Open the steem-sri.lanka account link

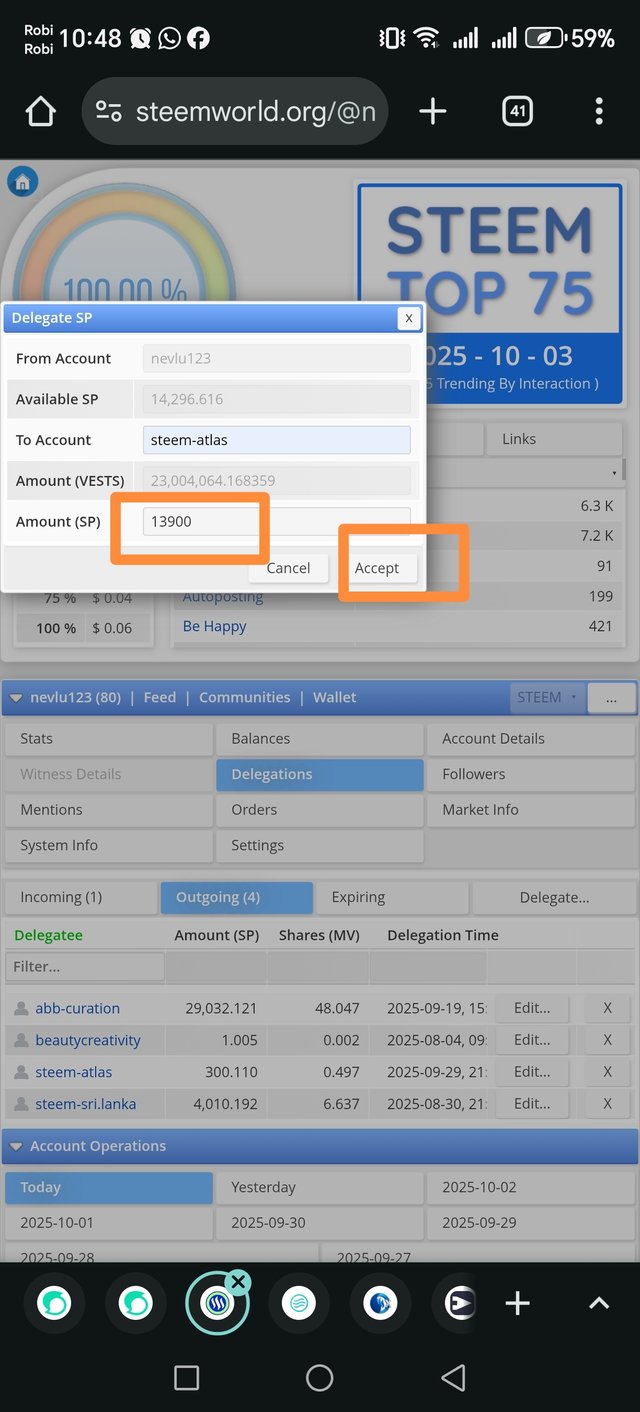point(86,1104)
